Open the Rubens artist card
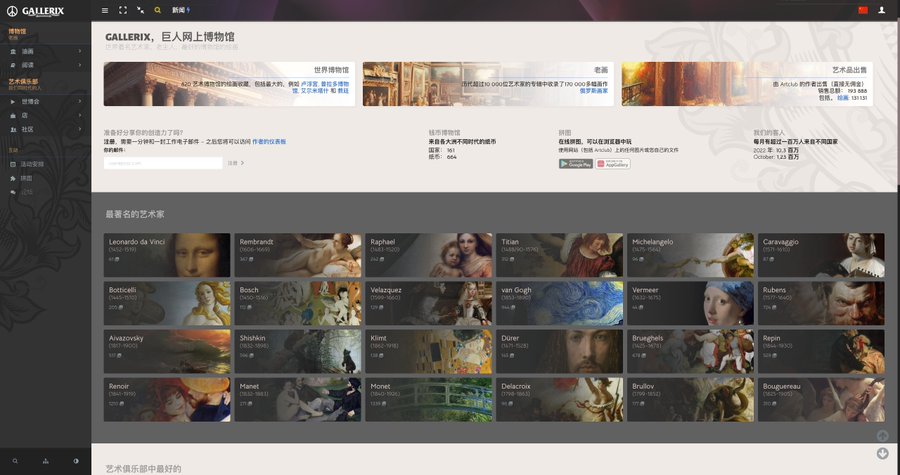The image size is (900, 475). tap(821, 303)
